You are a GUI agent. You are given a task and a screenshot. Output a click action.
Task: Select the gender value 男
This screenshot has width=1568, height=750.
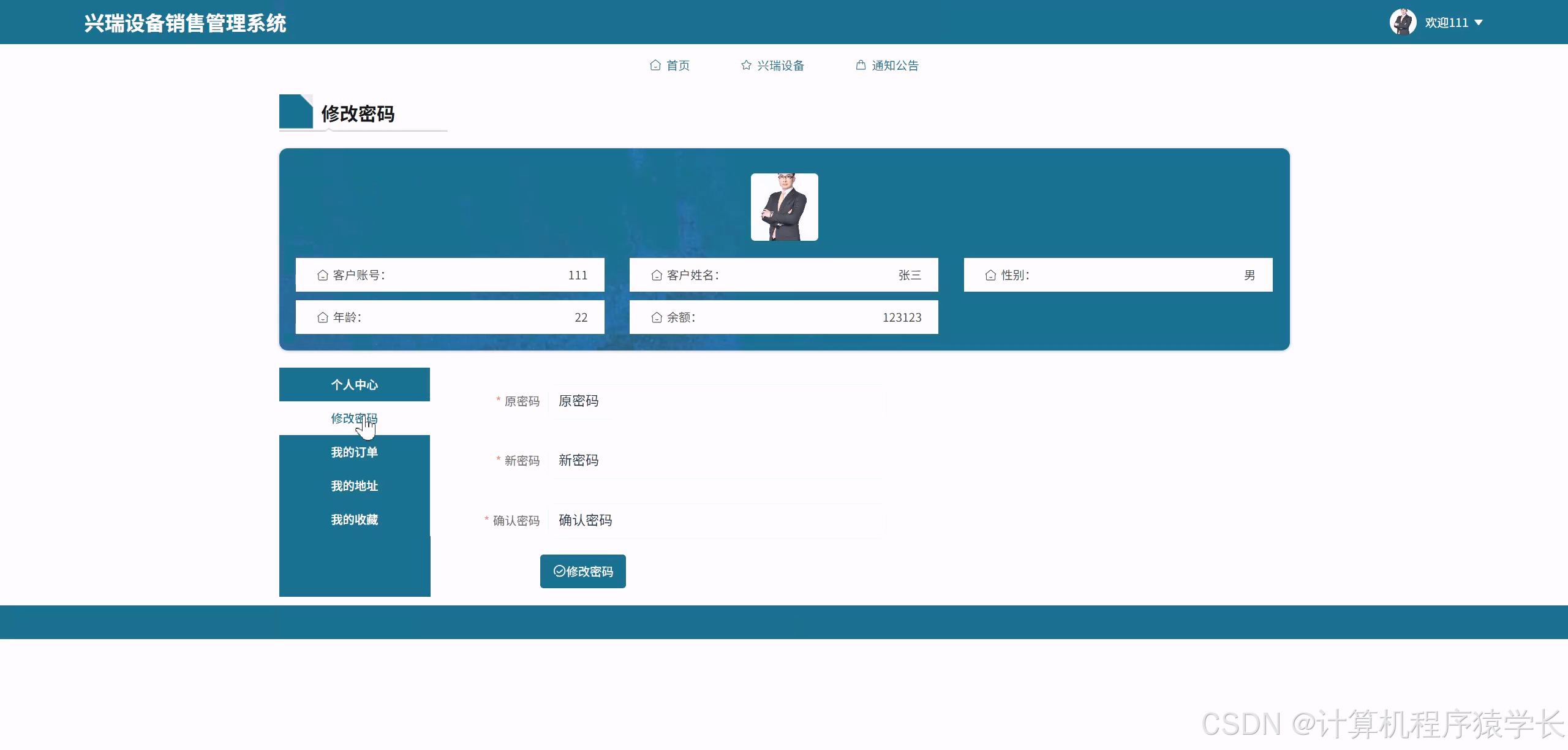pos(1249,275)
